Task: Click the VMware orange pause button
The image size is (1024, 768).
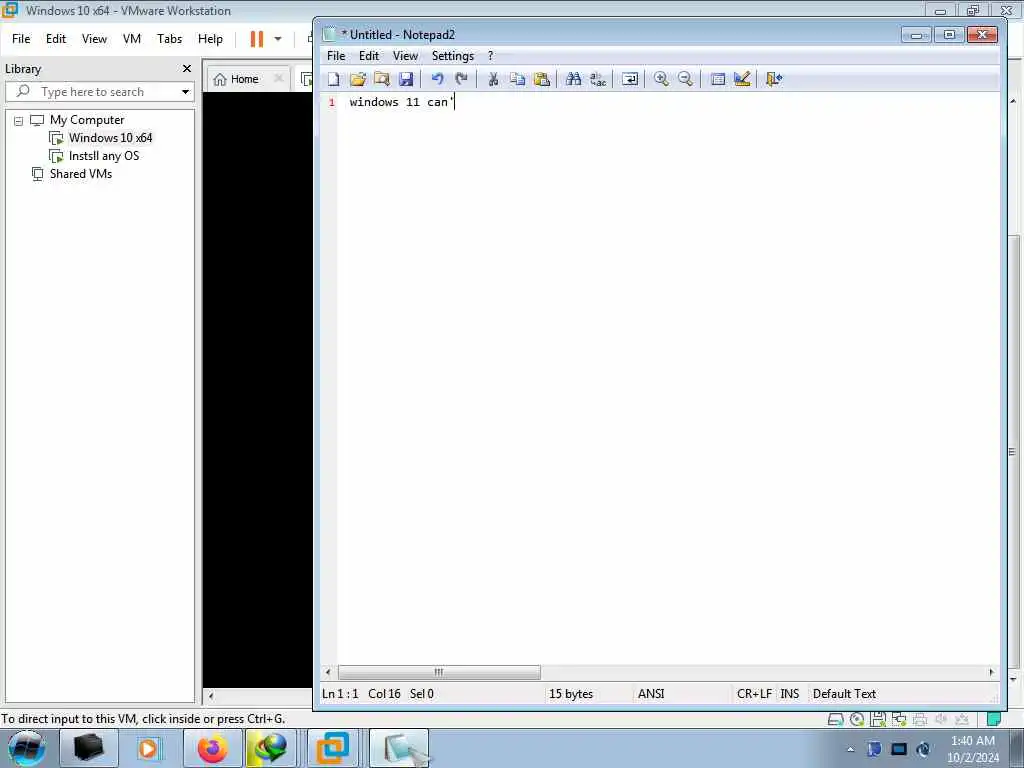Action: (257, 39)
